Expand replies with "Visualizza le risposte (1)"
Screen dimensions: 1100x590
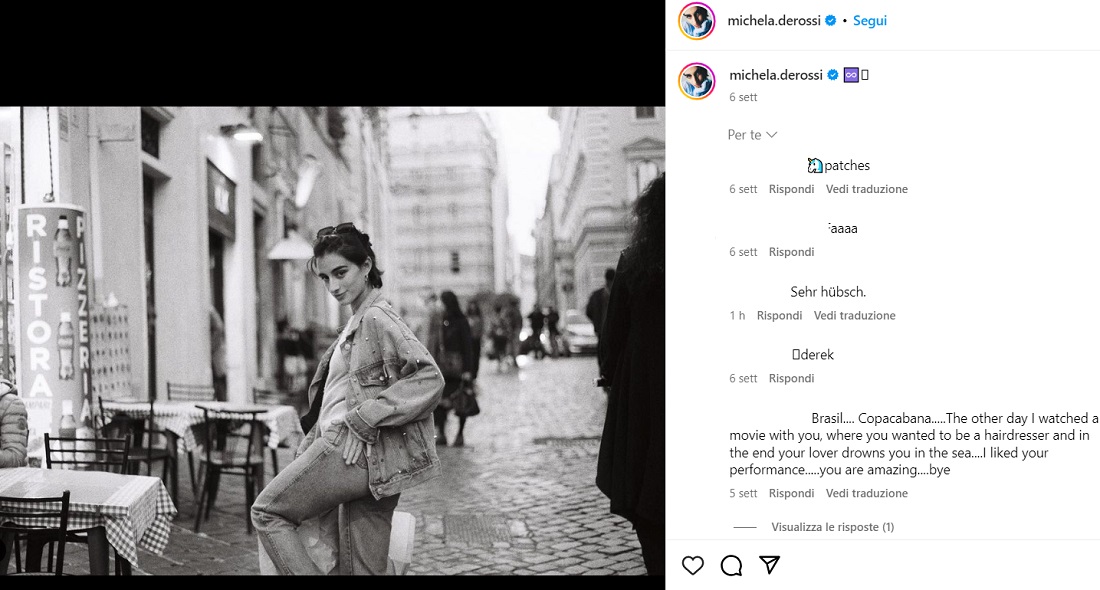tap(832, 527)
